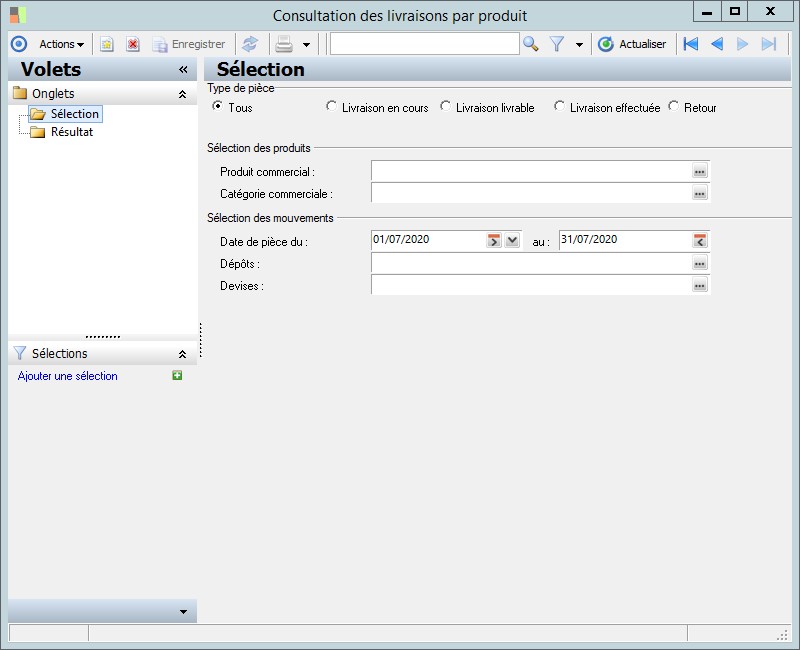Minimize the window

pyautogui.click(x=707, y=12)
